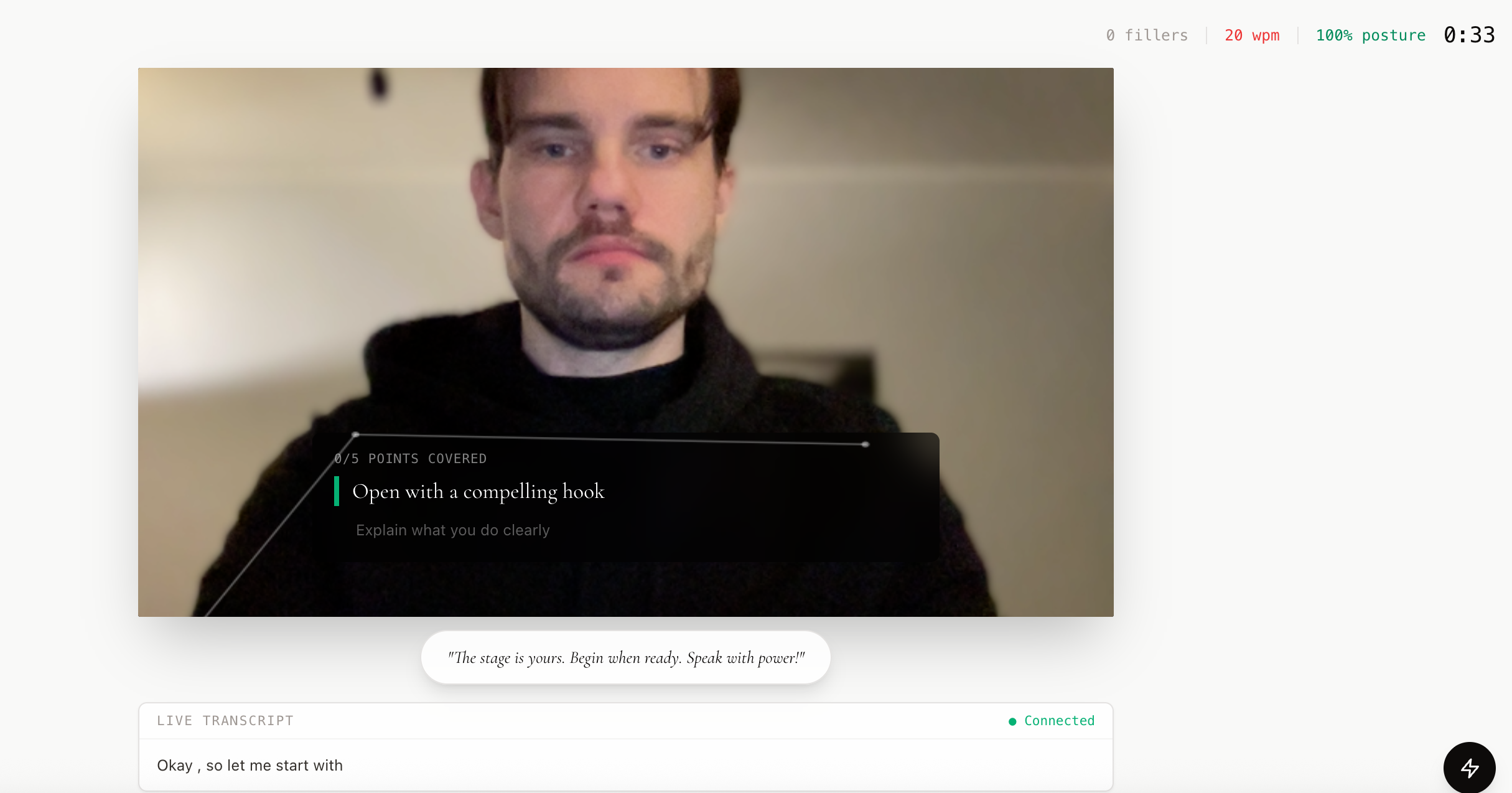
Task: Click the divider between fillers and wpm
Action: tap(1206, 35)
